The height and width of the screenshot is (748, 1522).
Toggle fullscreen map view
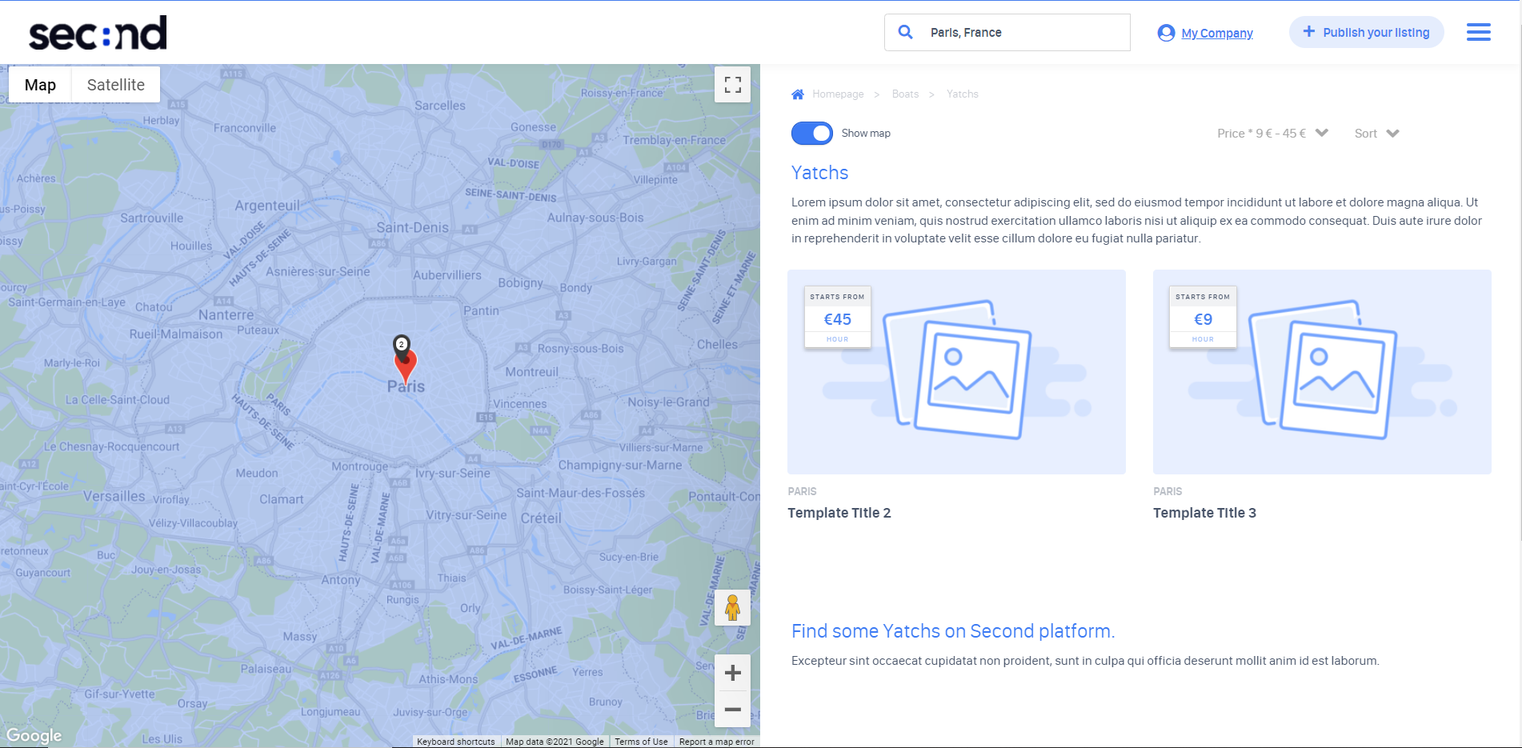click(x=732, y=85)
